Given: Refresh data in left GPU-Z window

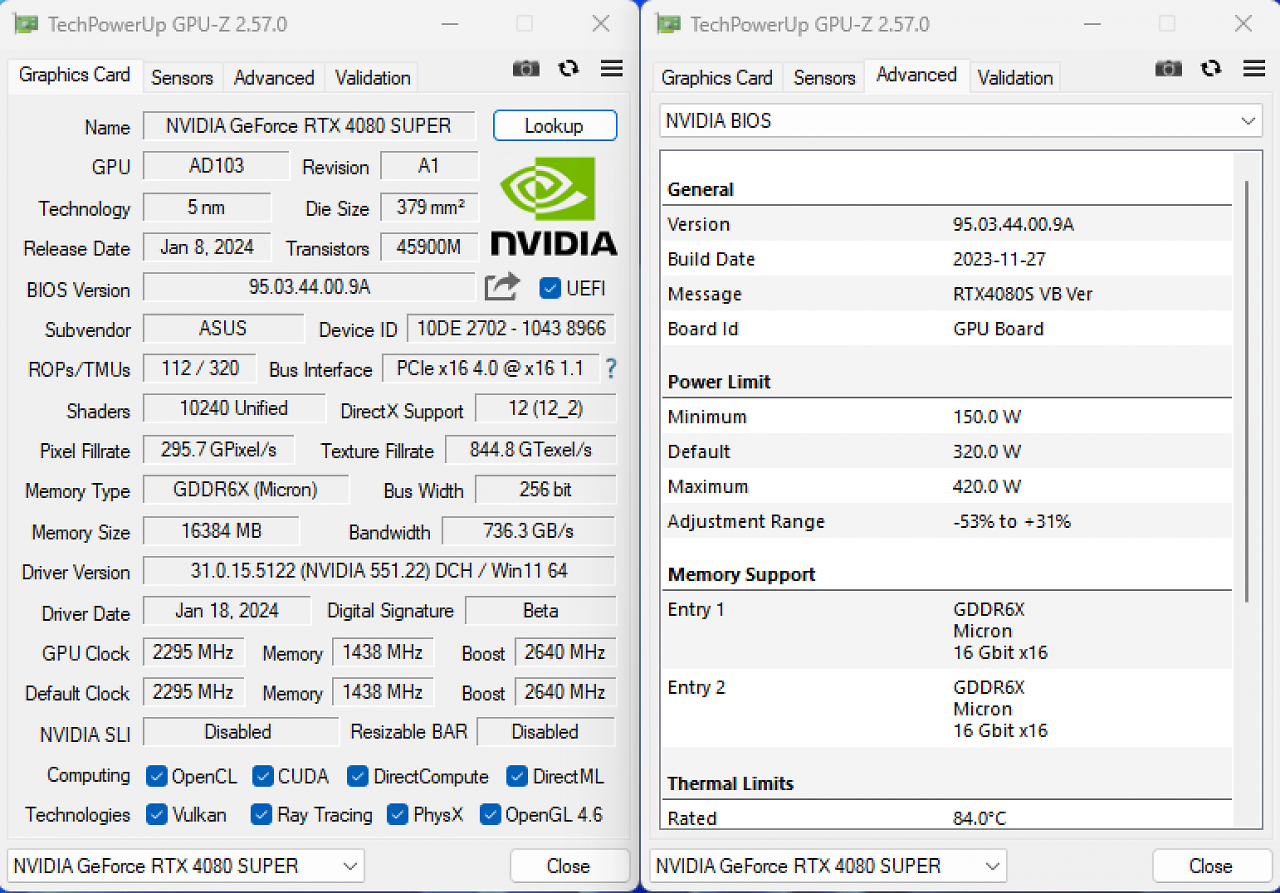Looking at the screenshot, I should [x=569, y=68].
